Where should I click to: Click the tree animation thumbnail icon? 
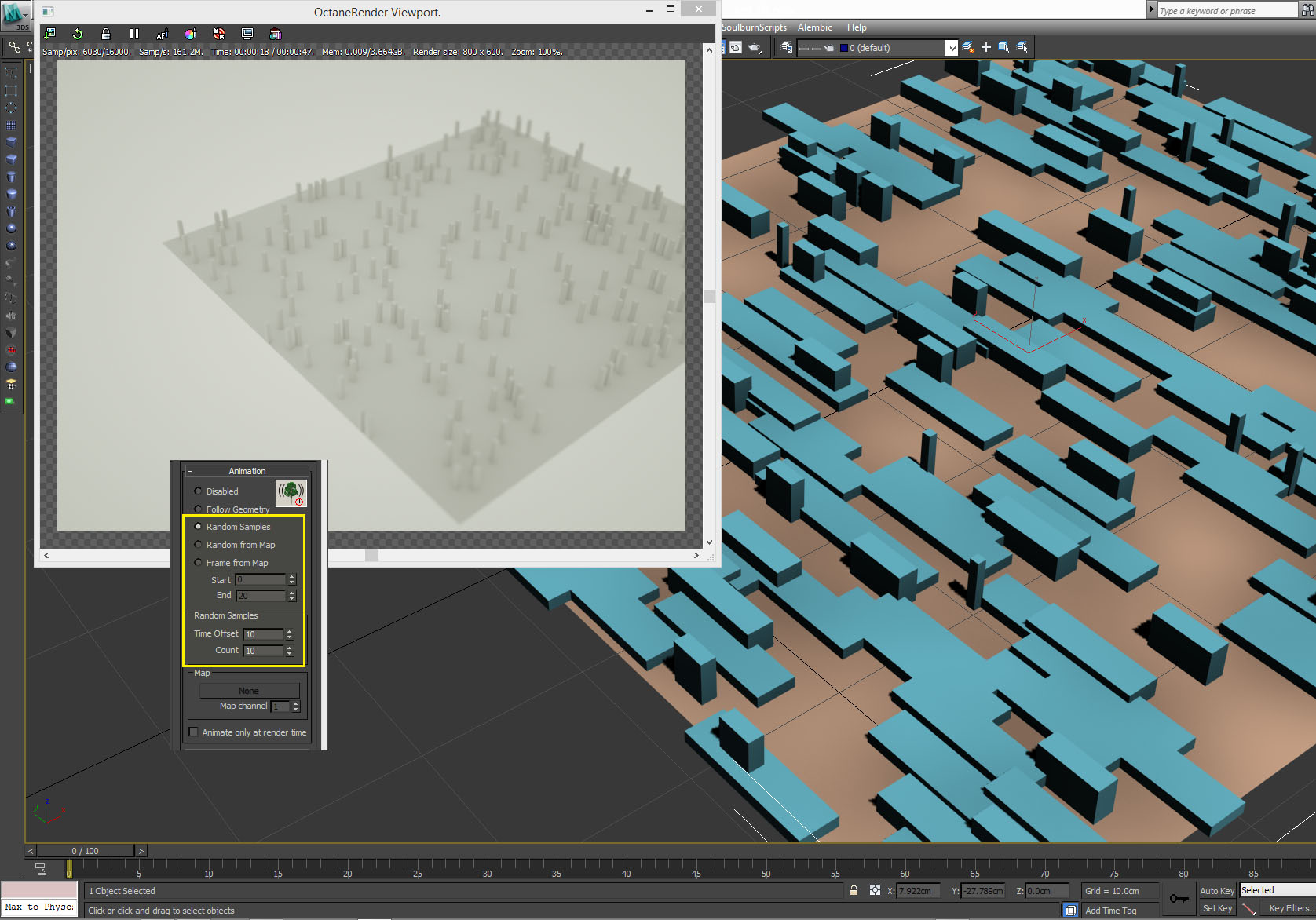point(291,493)
